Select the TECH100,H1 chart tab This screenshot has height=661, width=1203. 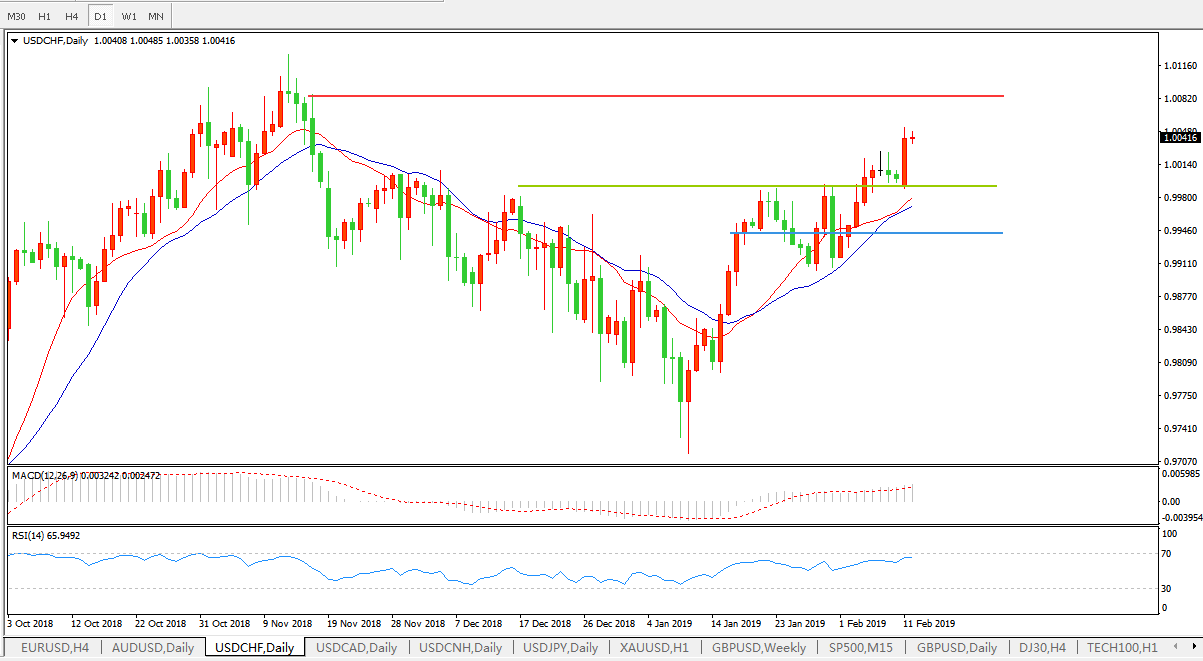1122,647
